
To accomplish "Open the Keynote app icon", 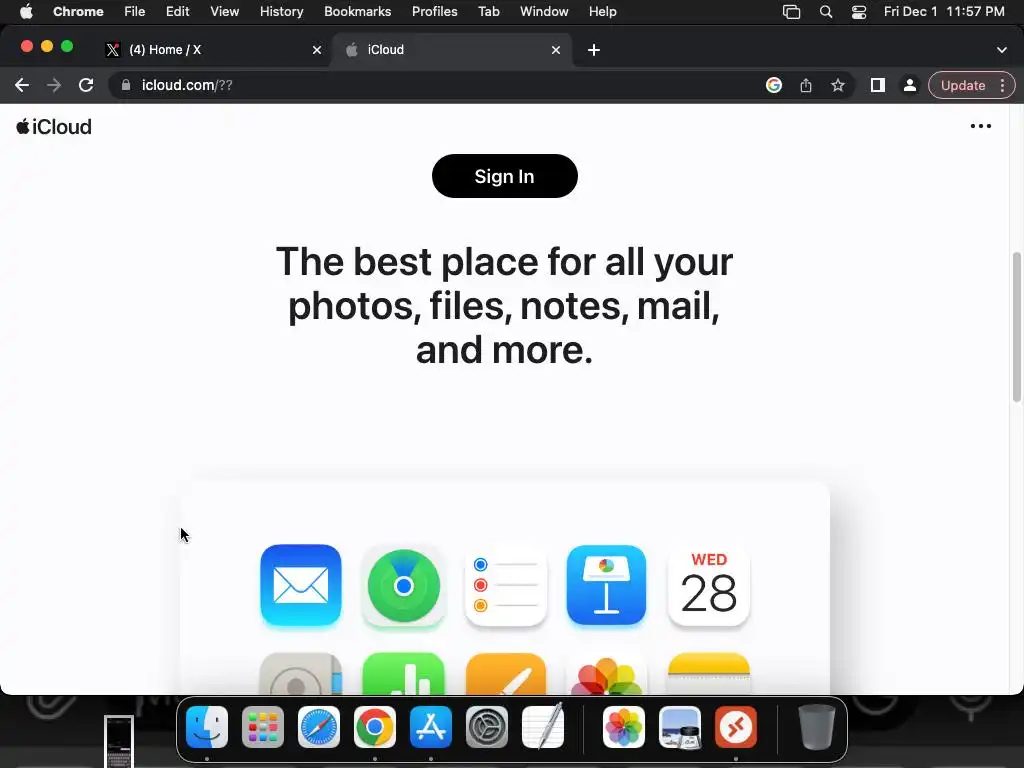I will pos(607,585).
